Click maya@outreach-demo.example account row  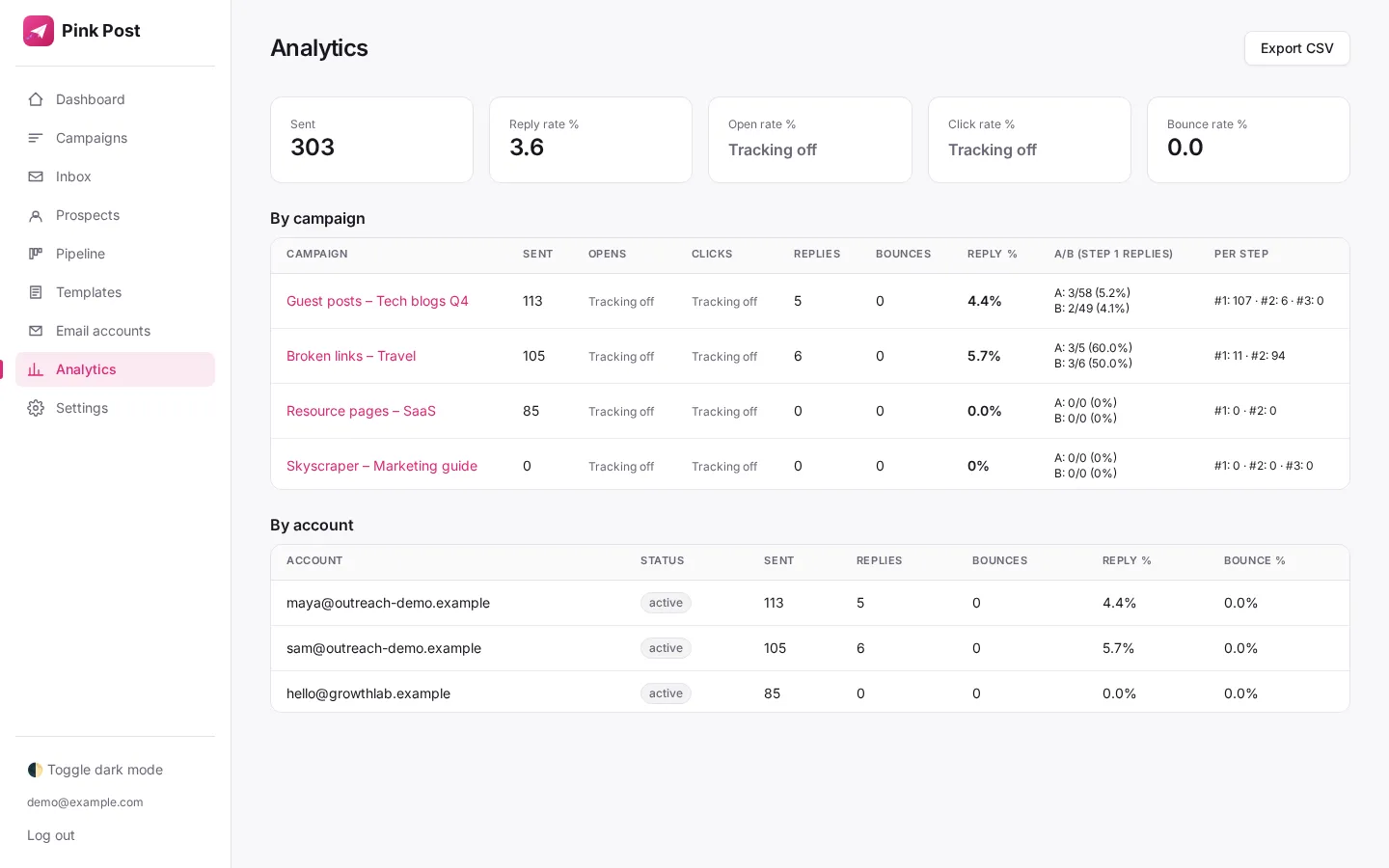click(810, 603)
